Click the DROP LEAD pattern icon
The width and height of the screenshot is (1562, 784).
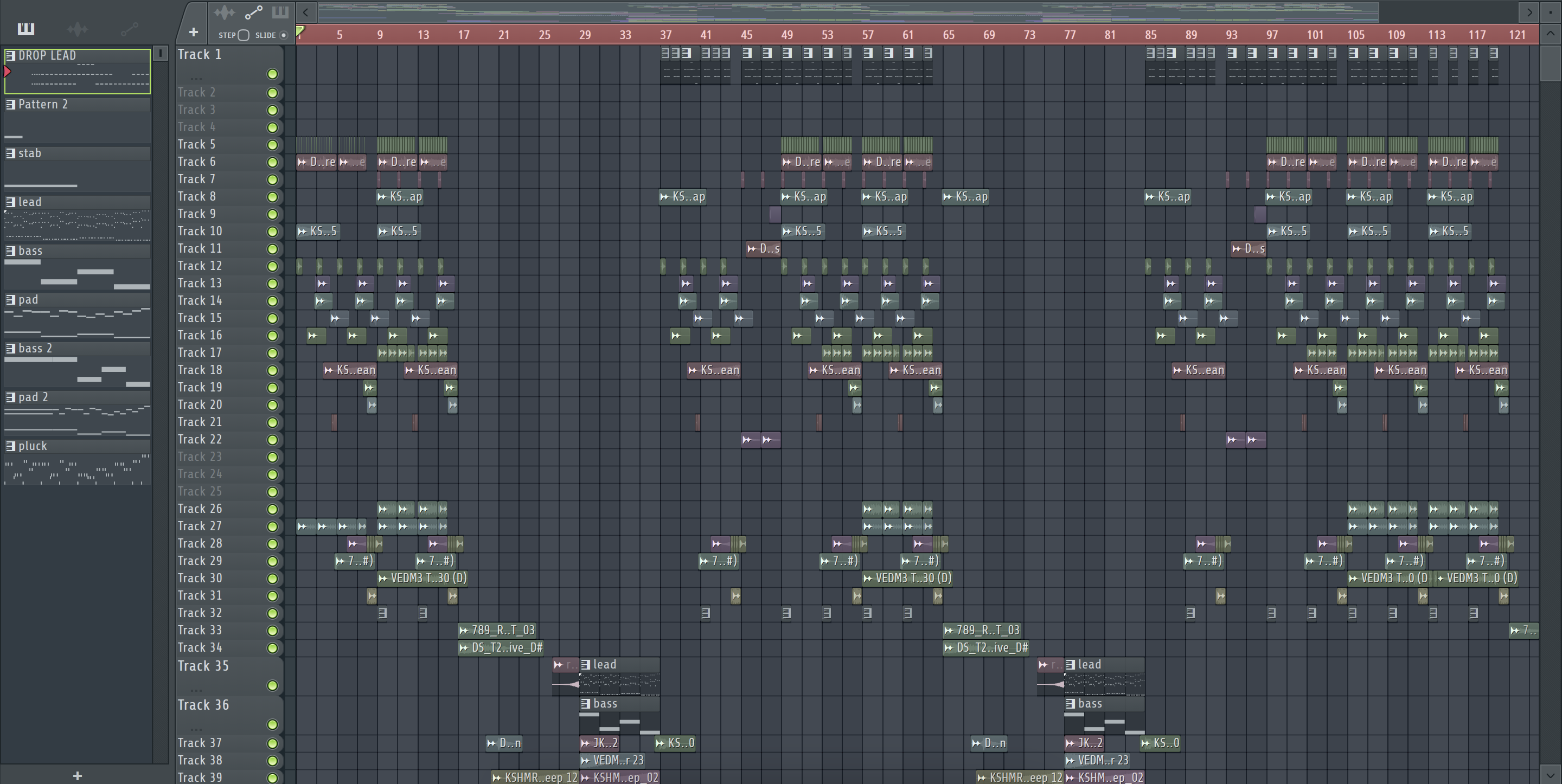tap(10, 55)
